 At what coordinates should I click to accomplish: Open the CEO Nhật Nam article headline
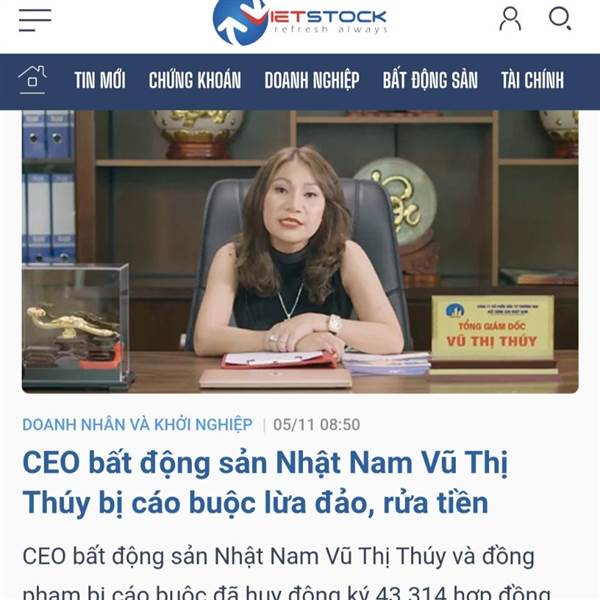[x=265, y=483]
